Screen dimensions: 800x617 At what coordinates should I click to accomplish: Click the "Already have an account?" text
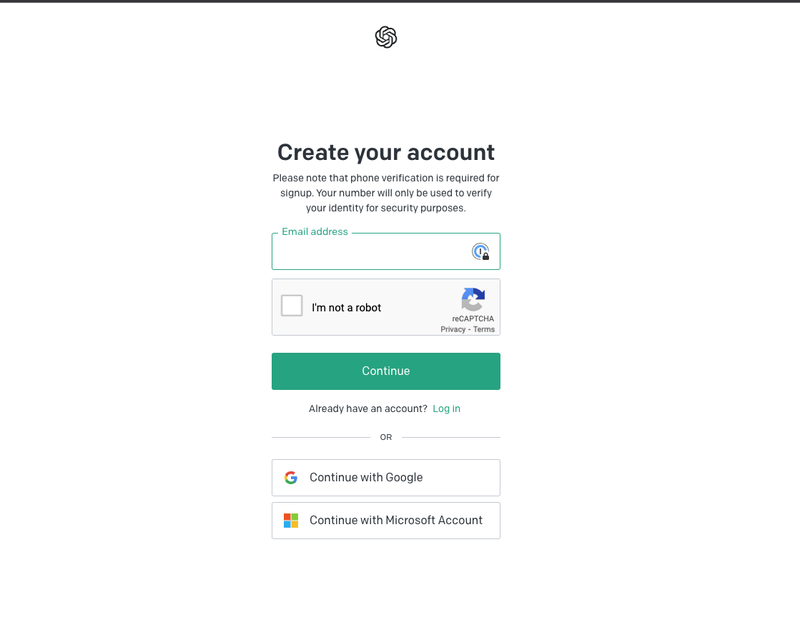tap(368, 409)
